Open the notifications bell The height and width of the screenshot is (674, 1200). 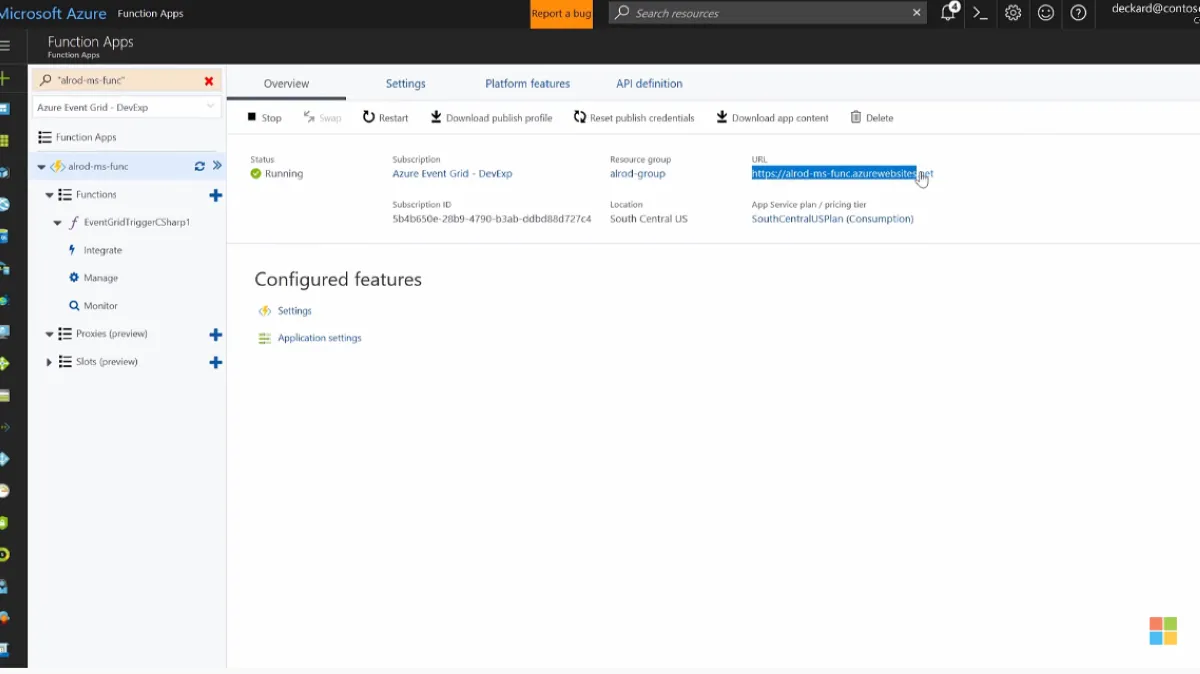pos(948,13)
